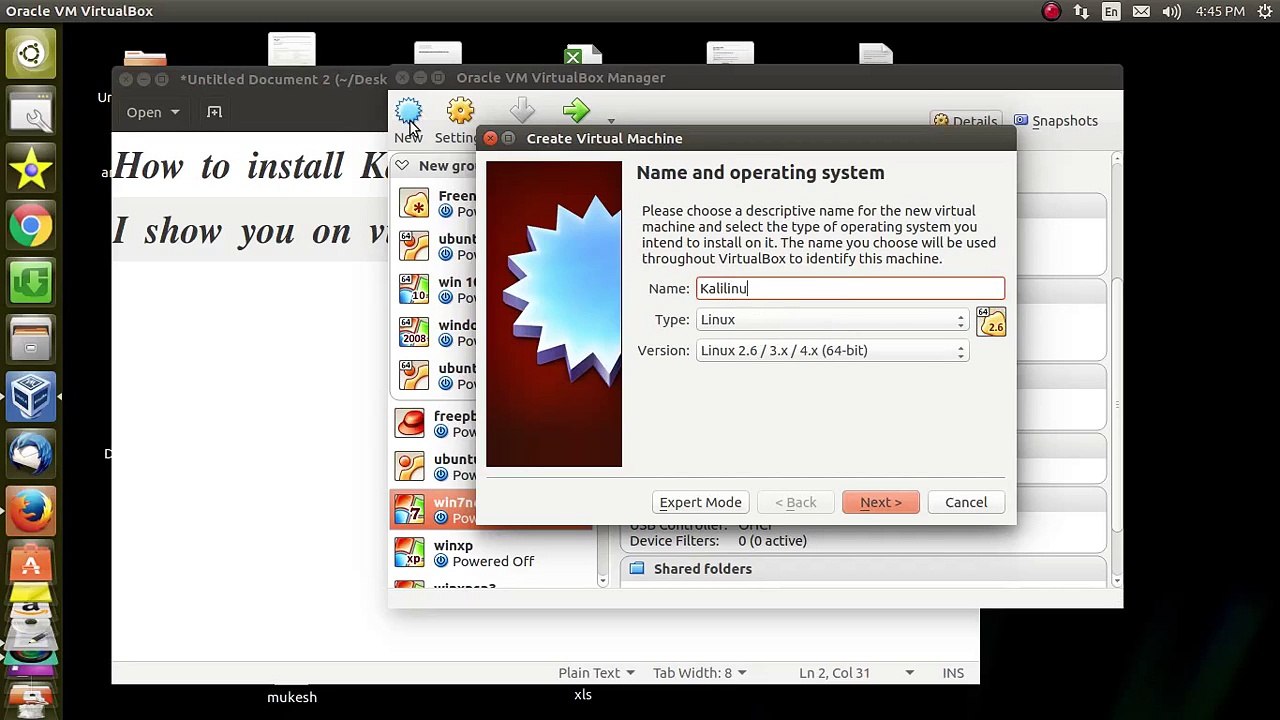This screenshot has width=1280, height=720.
Task: Select the winxp VM entry
Action: [490, 553]
